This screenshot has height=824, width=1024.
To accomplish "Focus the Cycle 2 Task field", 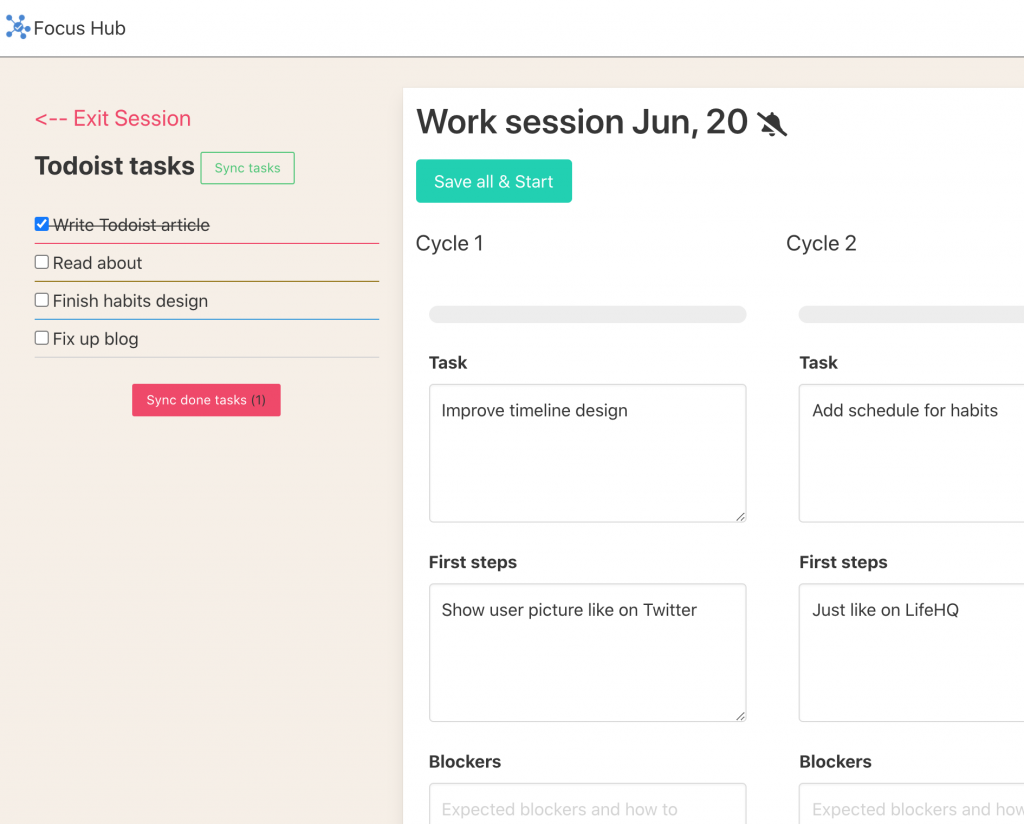I will click(911, 453).
